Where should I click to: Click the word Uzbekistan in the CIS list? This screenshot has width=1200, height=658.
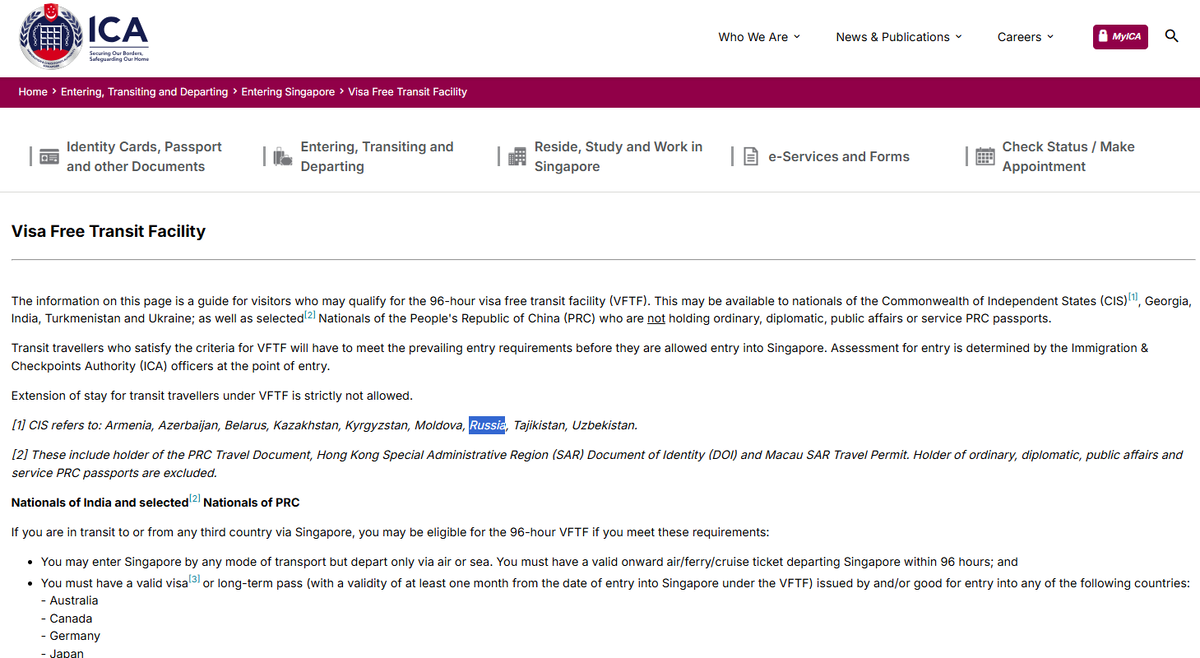[x=604, y=425]
